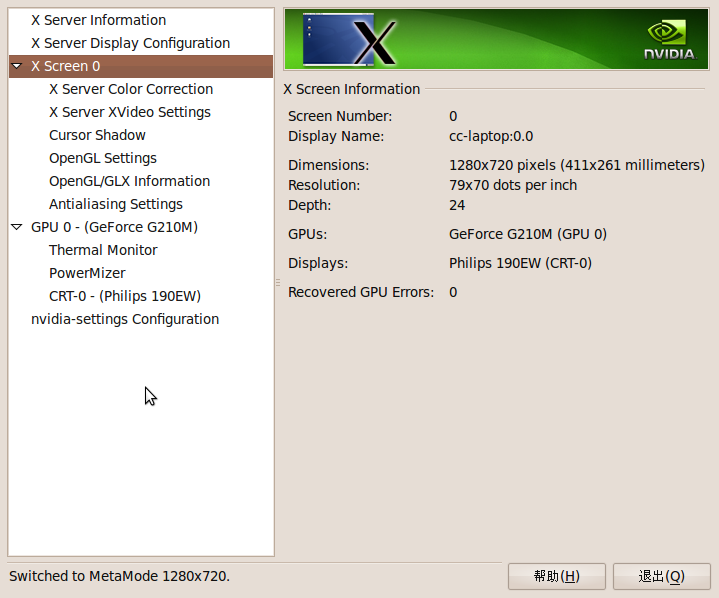Open Thermal Monitor page
This screenshot has height=598, width=719.
coord(103,250)
